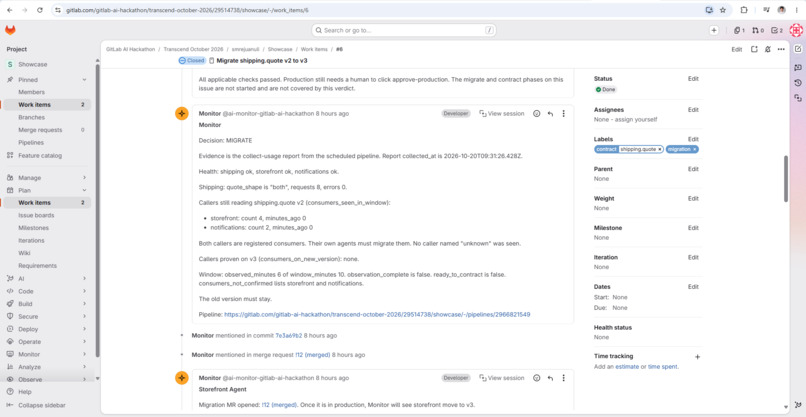This screenshot has height=417, width=806.
Task: Open user avatar menu in header
Action: [x=796, y=30]
